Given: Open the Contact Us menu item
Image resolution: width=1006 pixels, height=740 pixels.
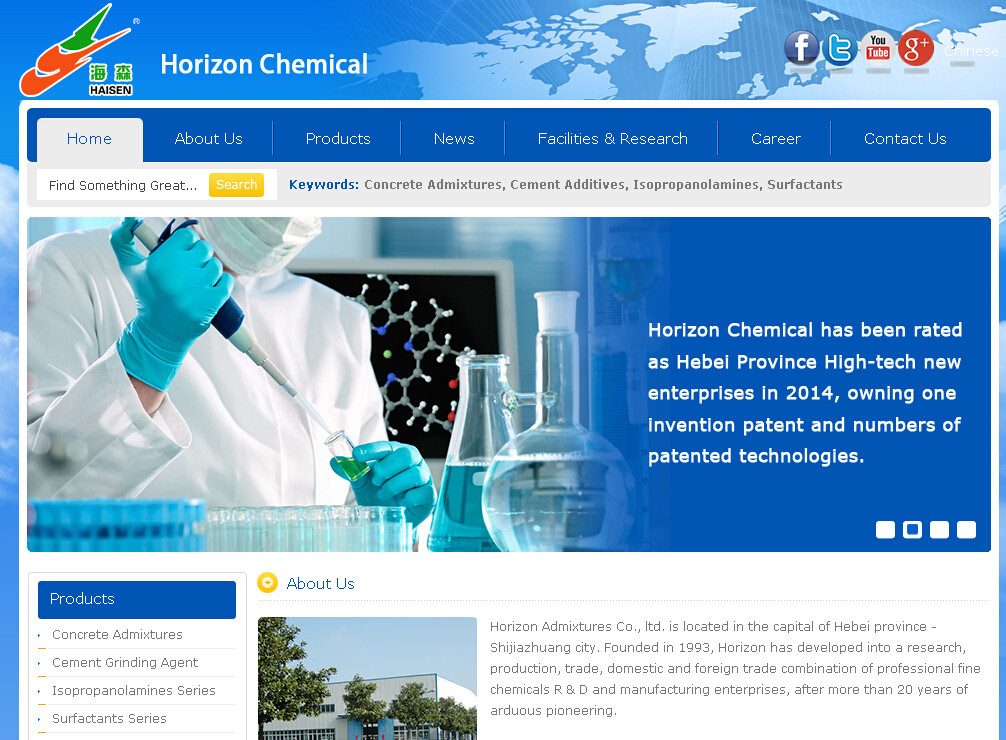Looking at the screenshot, I should [905, 139].
